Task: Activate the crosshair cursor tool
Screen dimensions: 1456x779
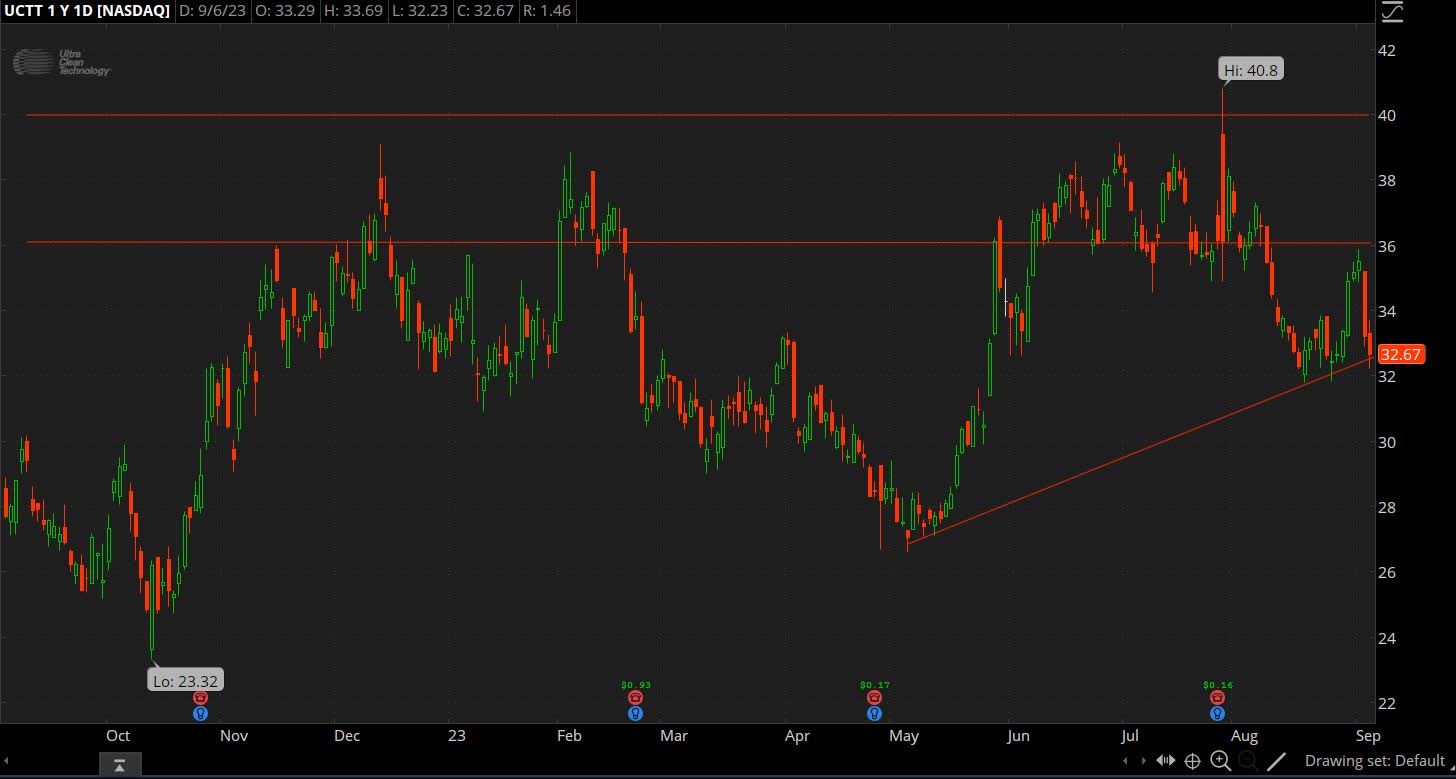Action: (1192, 761)
